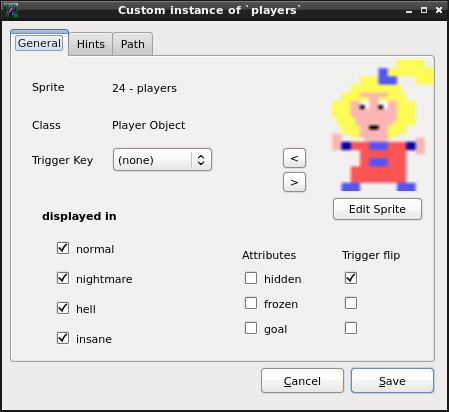Click the Edit Sprite button
449x412 pixels.
coord(377,209)
